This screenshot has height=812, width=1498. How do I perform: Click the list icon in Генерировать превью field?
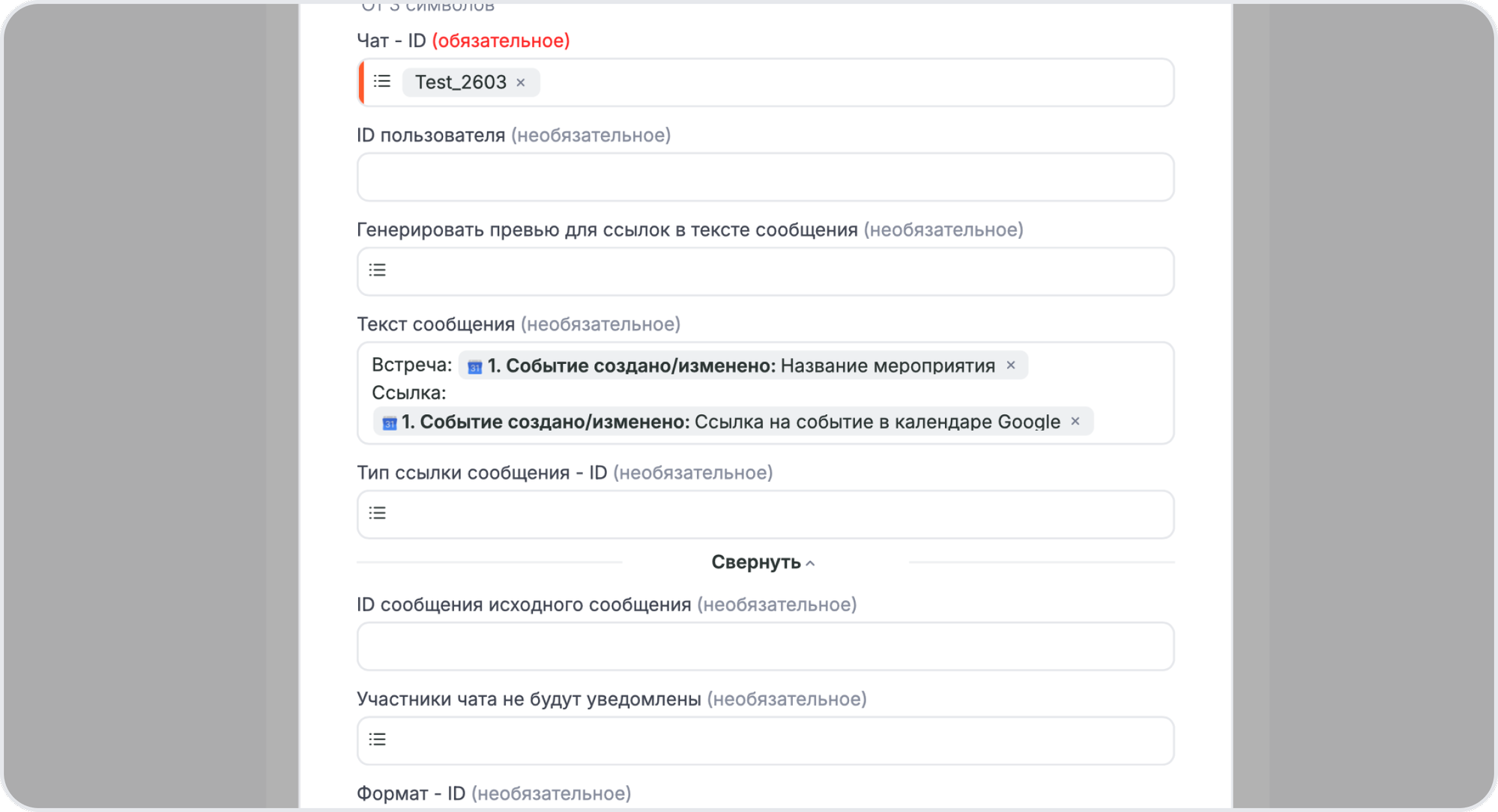click(377, 270)
